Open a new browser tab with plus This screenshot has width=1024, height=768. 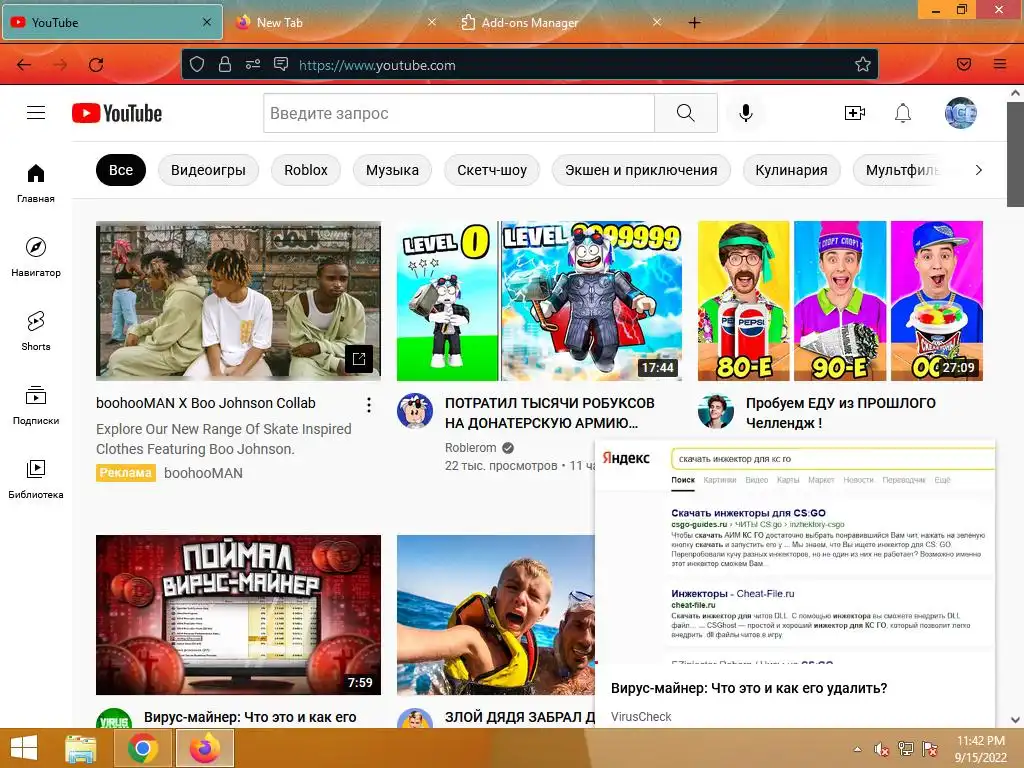[694, 23]
